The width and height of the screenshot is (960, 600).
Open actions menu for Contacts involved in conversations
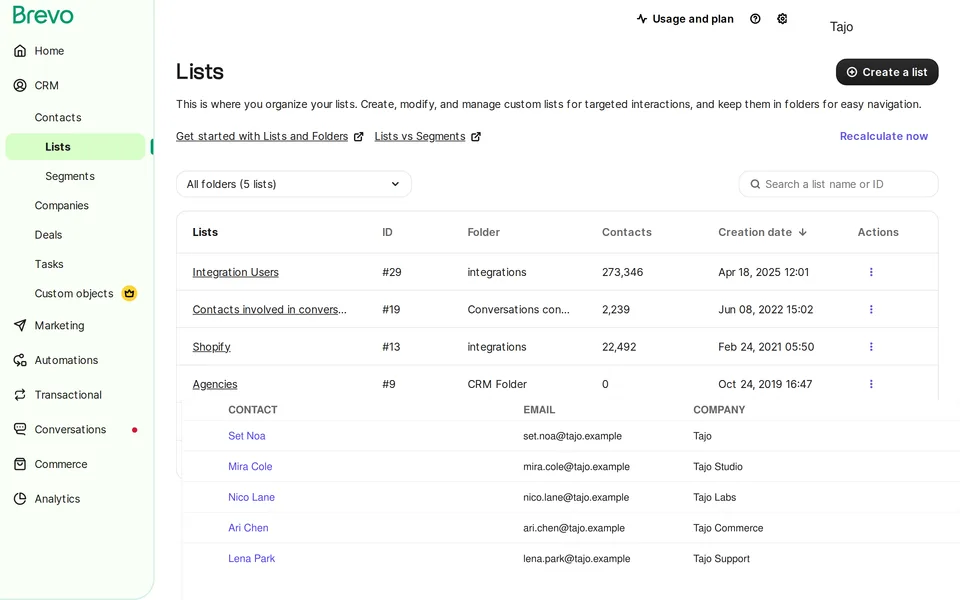coord(871,309)
